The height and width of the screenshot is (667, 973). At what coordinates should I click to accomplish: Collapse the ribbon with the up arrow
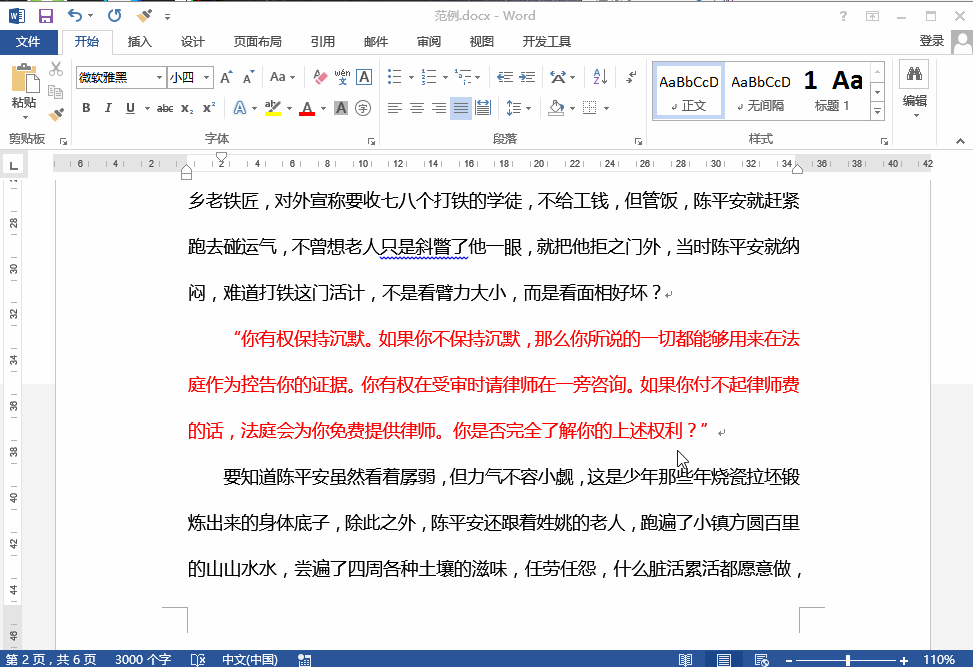coord(960,141)
